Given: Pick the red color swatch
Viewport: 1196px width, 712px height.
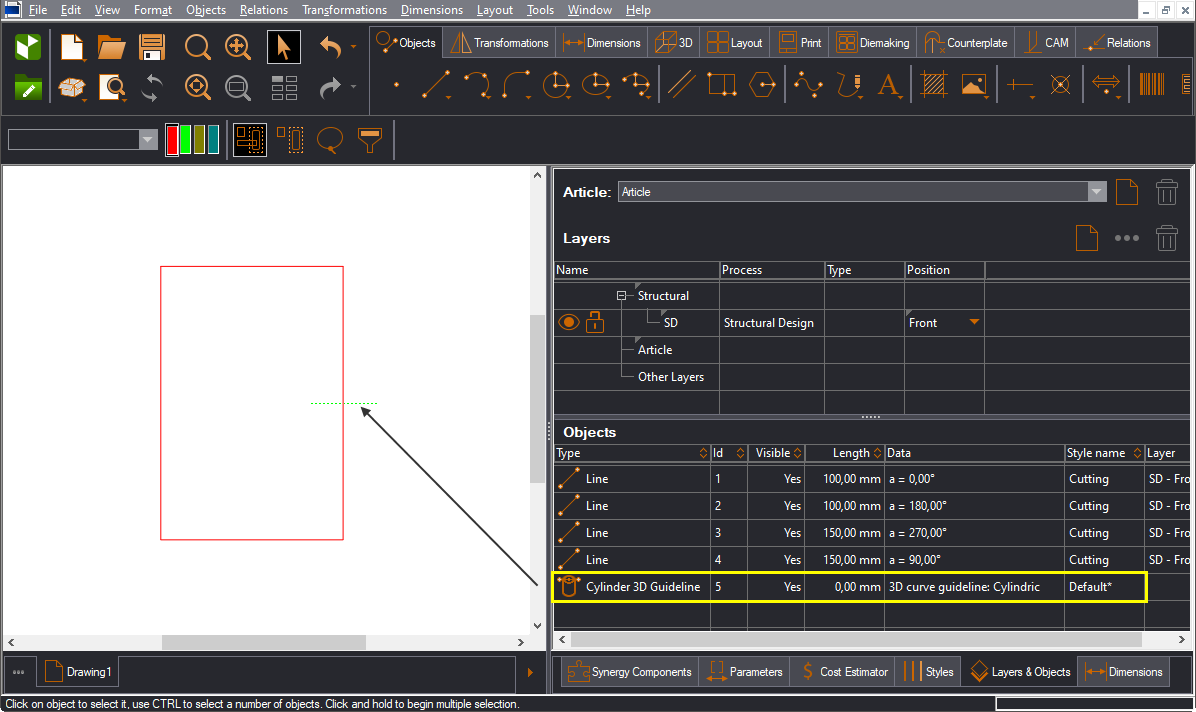Looking at the screenshot, I should (172, 140).
